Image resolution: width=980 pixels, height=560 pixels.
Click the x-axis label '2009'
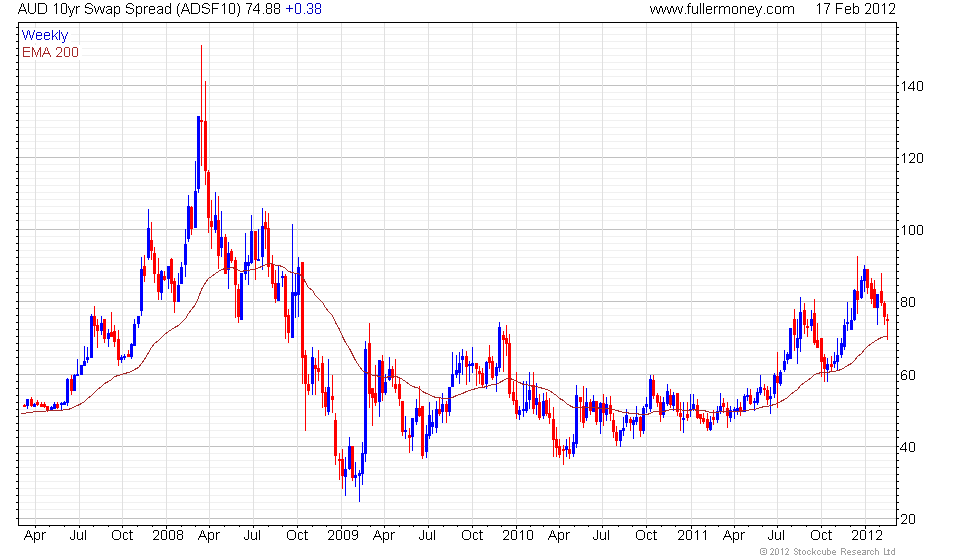[343, 536]
